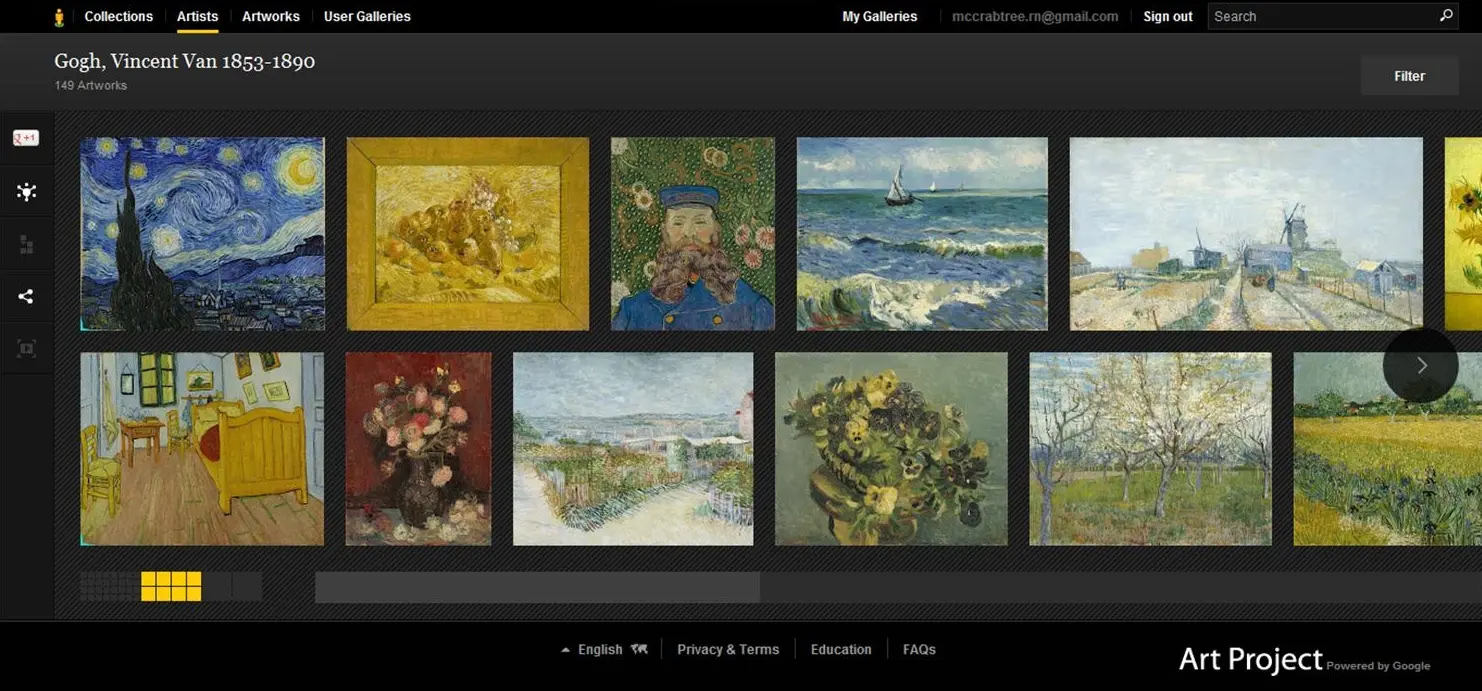Click the magnifier search icon
The image size is (1482, 691).
coord(1445,16)
